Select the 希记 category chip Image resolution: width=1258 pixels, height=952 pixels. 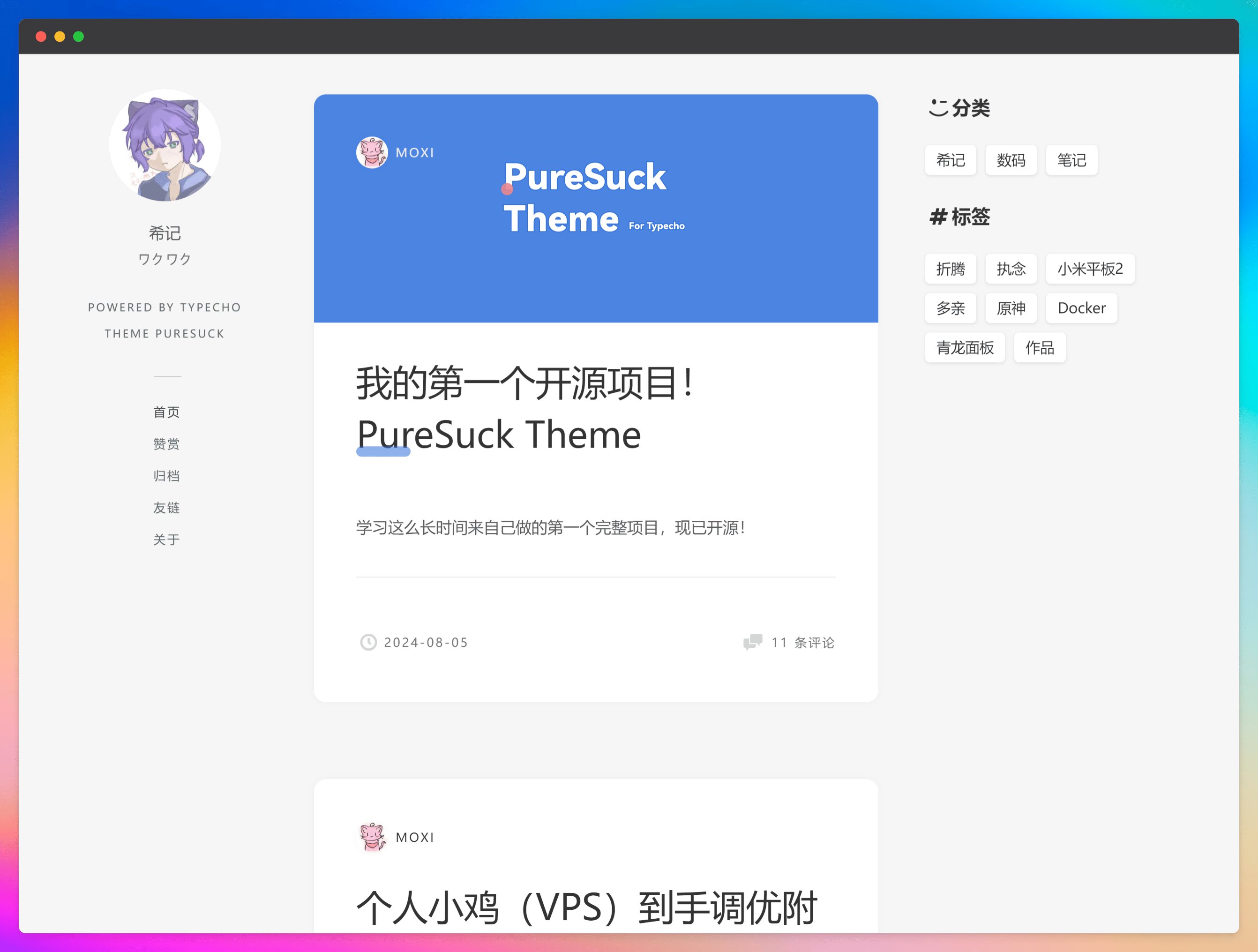pos(951,160)
